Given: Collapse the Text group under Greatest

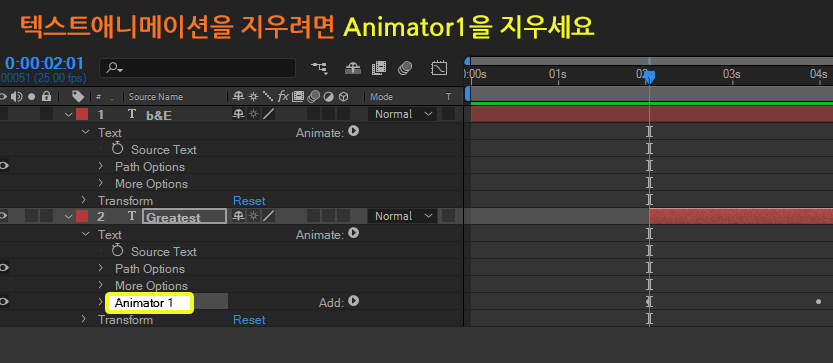Looking at the screenshot, I should click(85, 234).
